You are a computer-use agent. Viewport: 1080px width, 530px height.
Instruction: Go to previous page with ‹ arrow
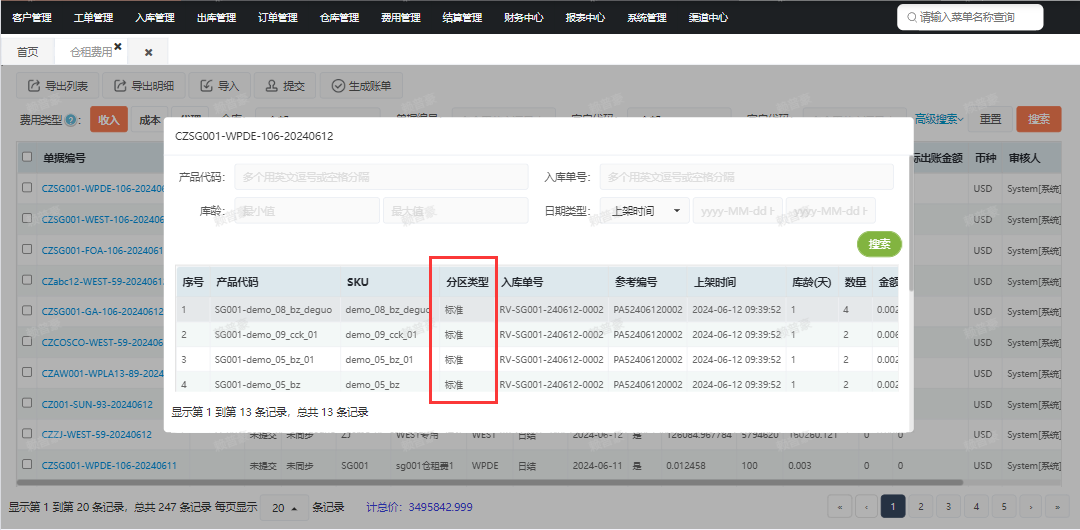tap(866, 507)
